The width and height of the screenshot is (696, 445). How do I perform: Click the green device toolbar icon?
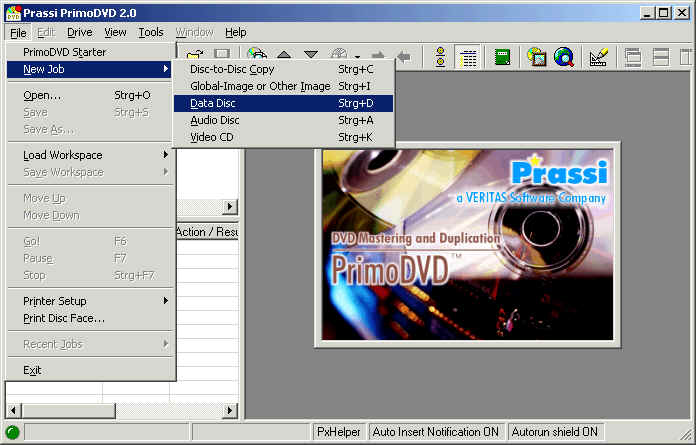coord(502,57)
